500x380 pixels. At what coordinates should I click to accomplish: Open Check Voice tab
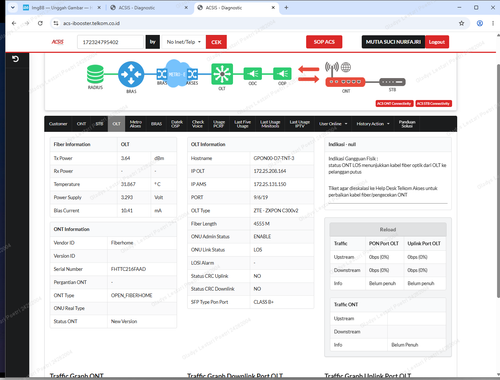coord(198,124)
